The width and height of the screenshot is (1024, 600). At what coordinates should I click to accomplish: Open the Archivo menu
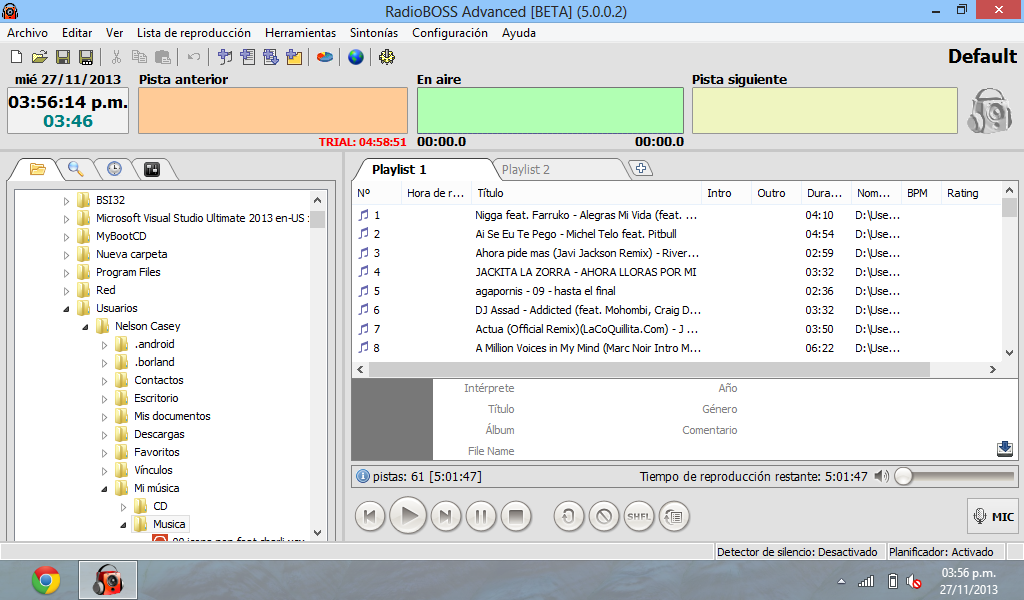[27, 33]
